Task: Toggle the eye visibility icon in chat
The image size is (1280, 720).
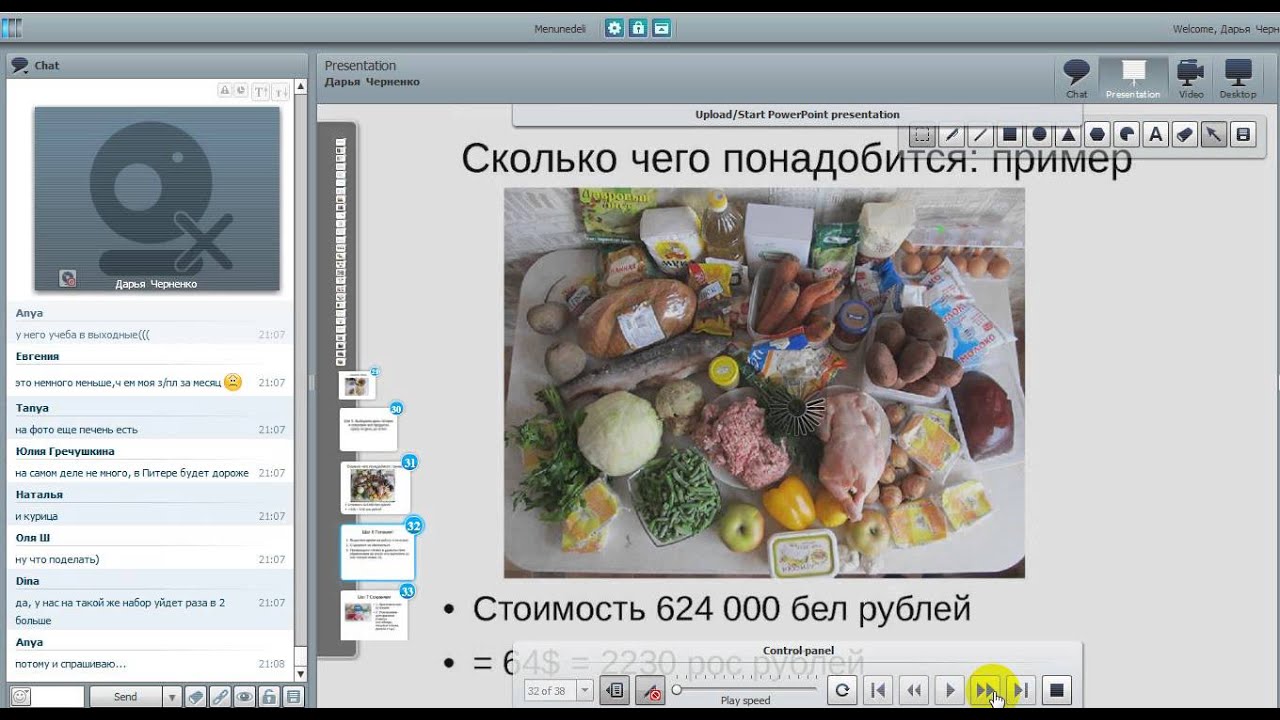Action: pyautogui.click(x=244, y=696)
